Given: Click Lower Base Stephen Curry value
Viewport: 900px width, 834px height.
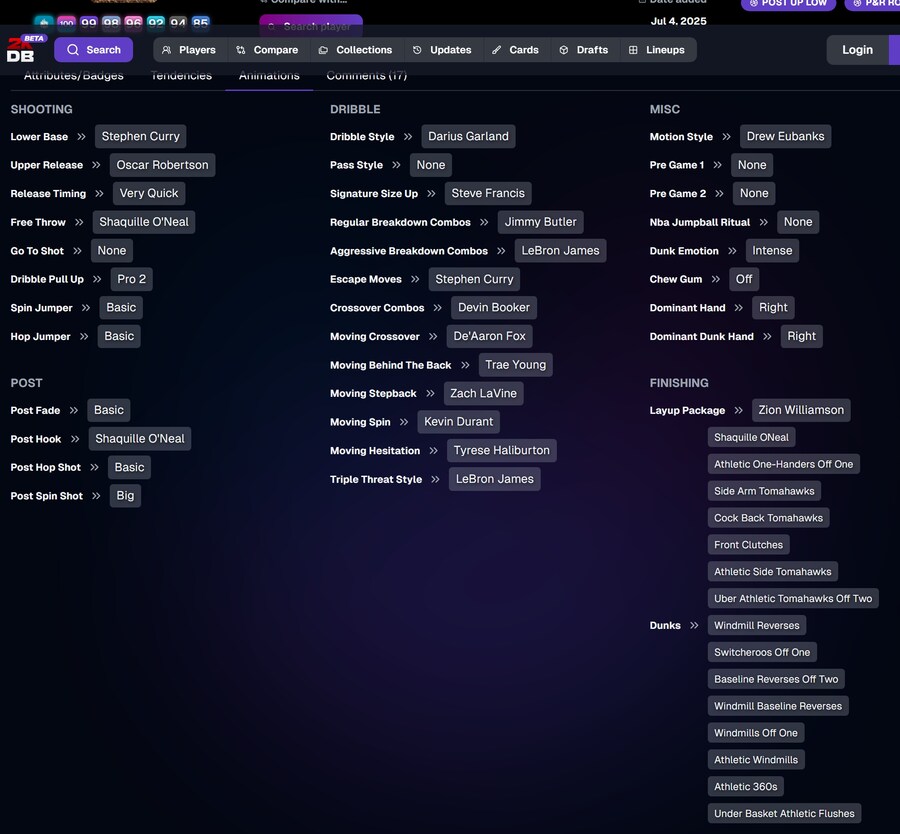Looking at the screenshot, I should (x=141, y=137).
